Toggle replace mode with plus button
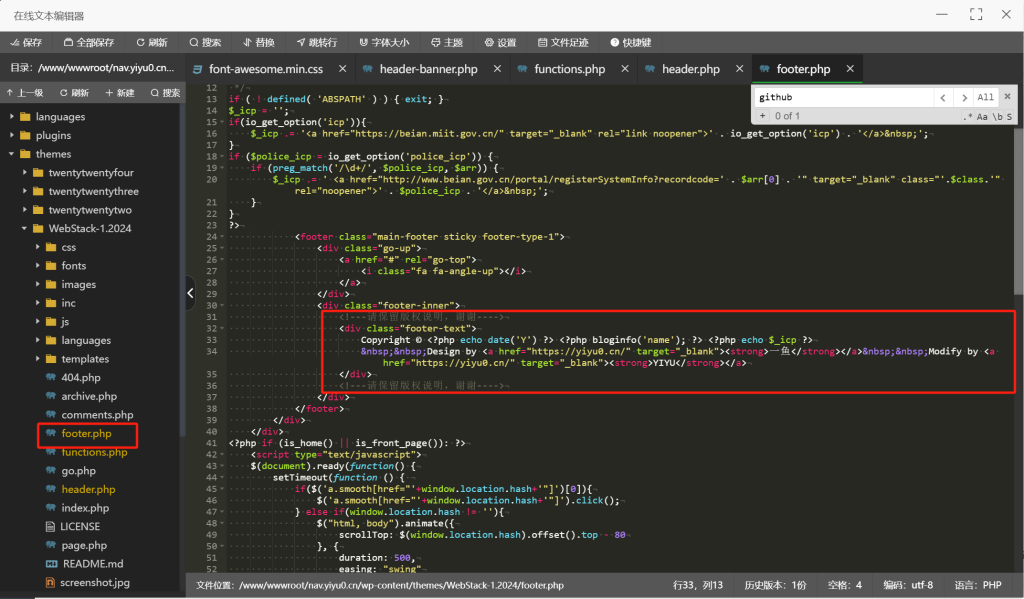The width and height of the screenshot is (1024, 599). (x=761, y=116)
